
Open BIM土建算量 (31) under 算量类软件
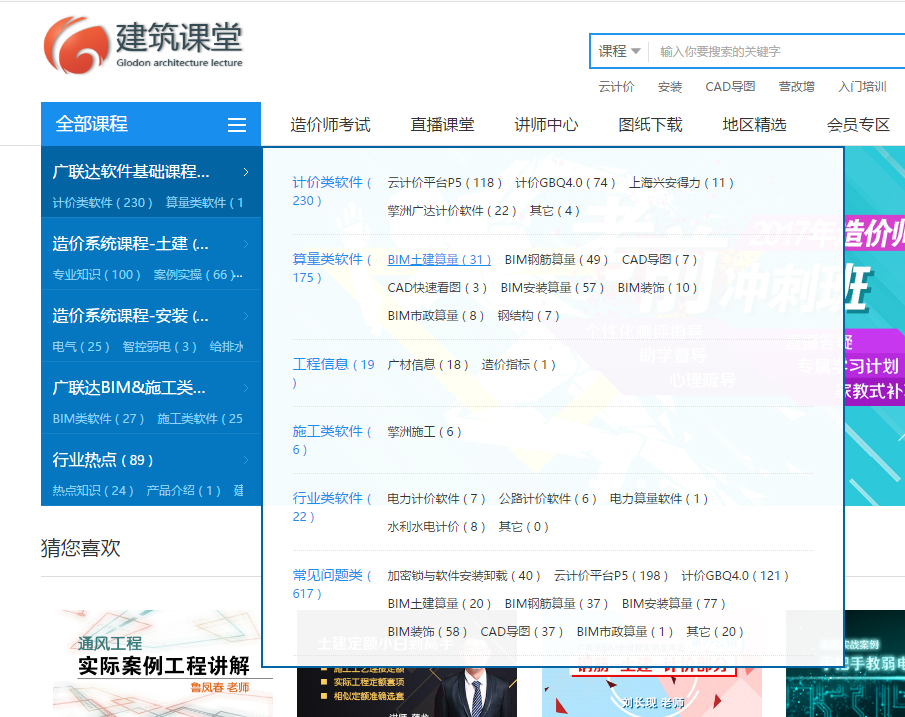click(x=439, y=260)
